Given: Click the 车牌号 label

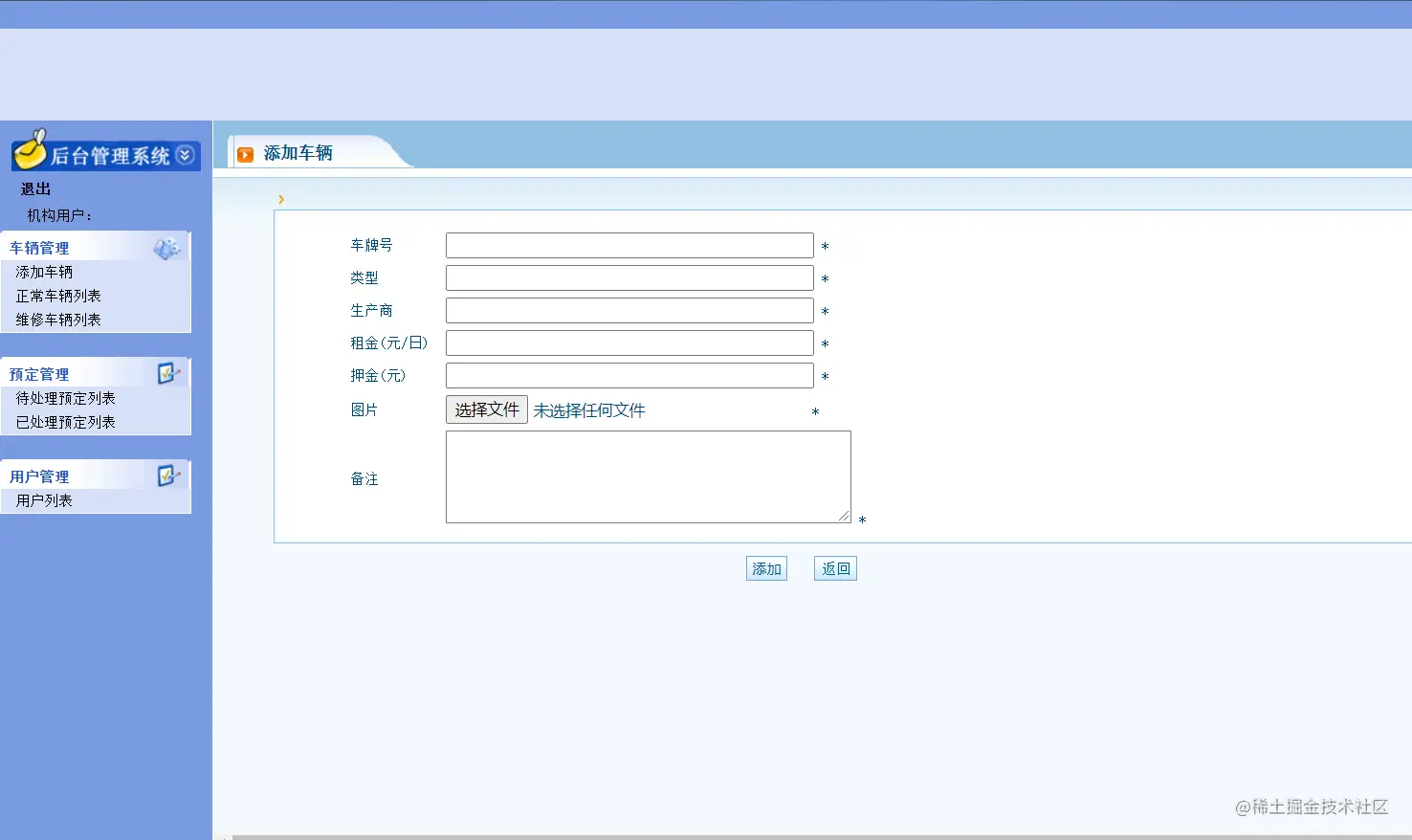Looking at the screenshot, I should tap(371, 245).
